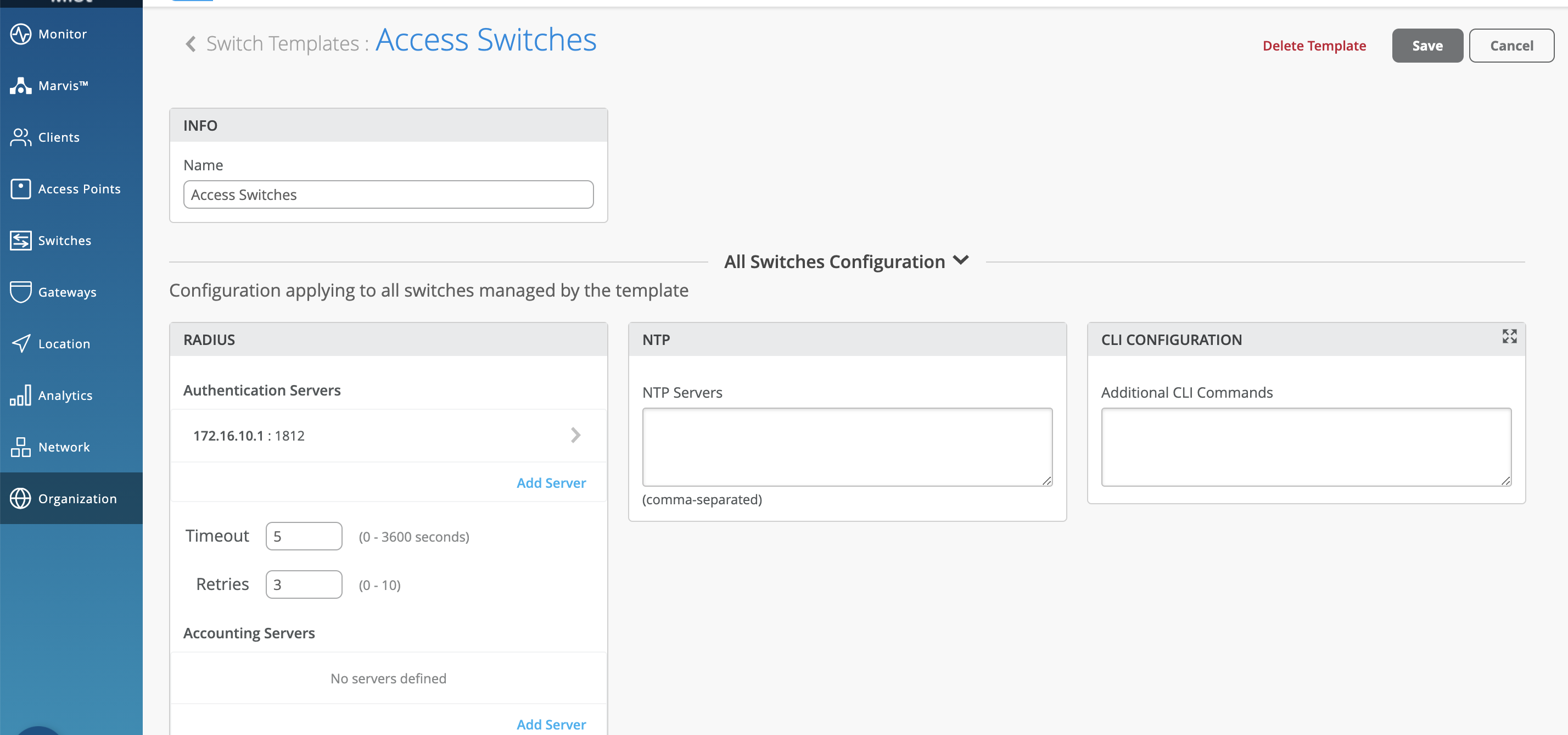
Task: Open the Network menu item
Action: 63,447
